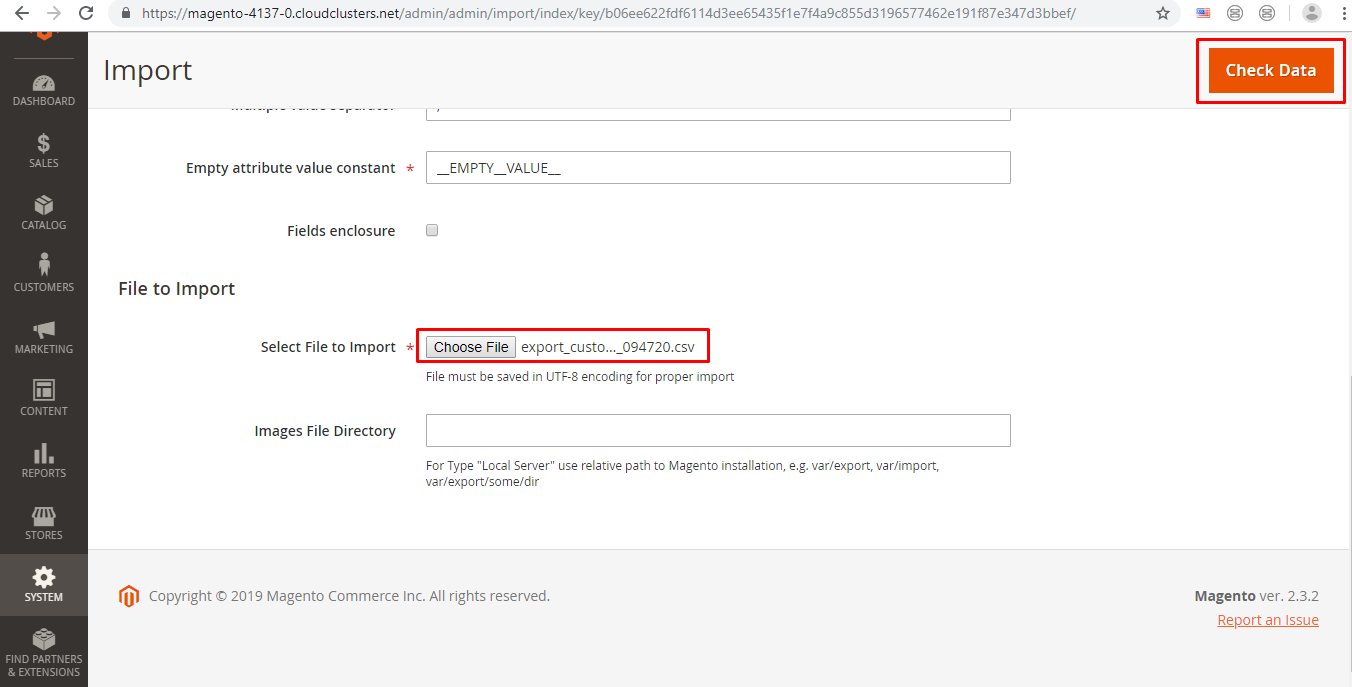The image size is (1352, 687).
Task: Click the Check Data button
Action: tap(1270, 70)
